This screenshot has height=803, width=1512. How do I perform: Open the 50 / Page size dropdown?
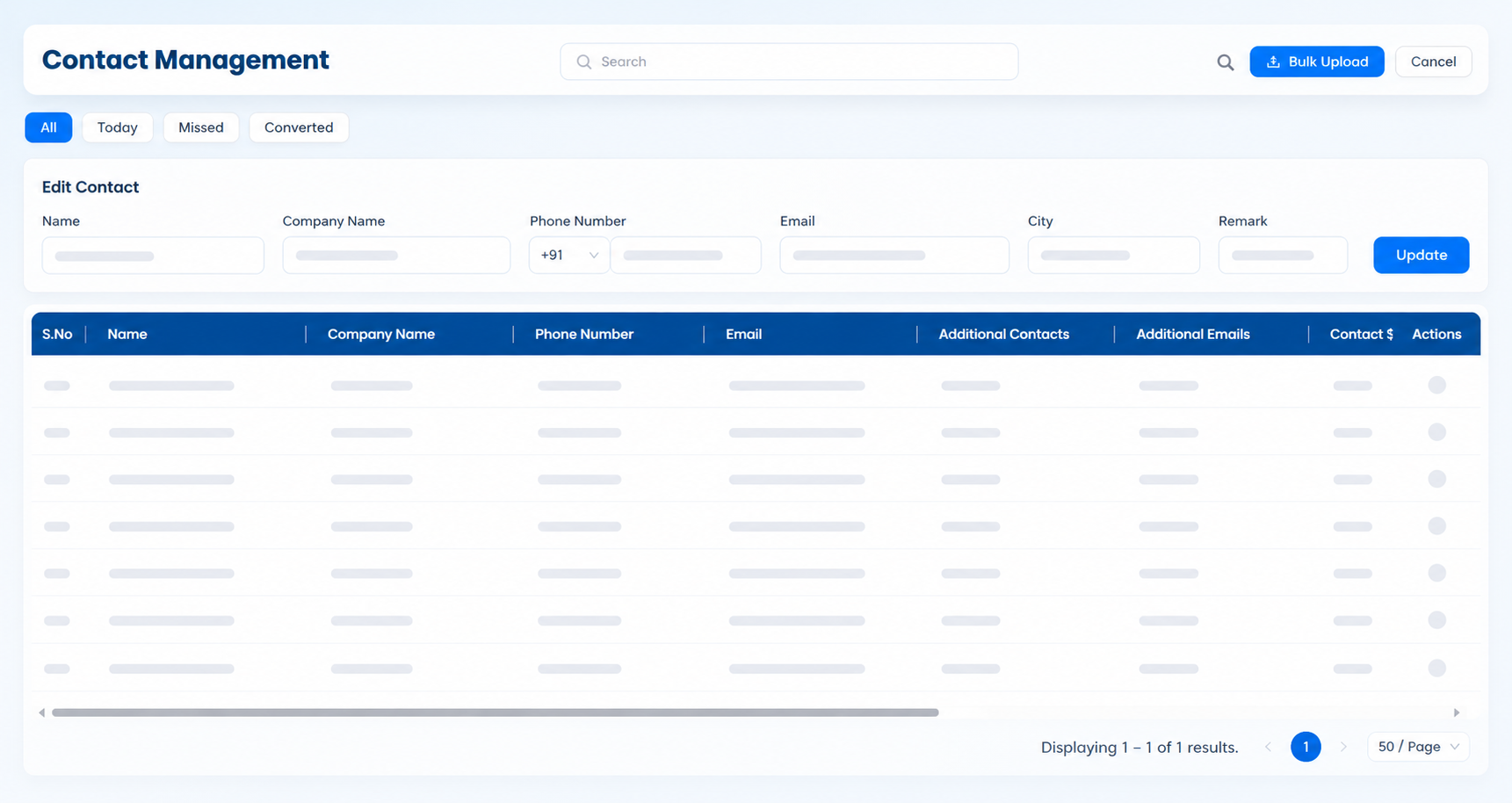point(1418,747)
